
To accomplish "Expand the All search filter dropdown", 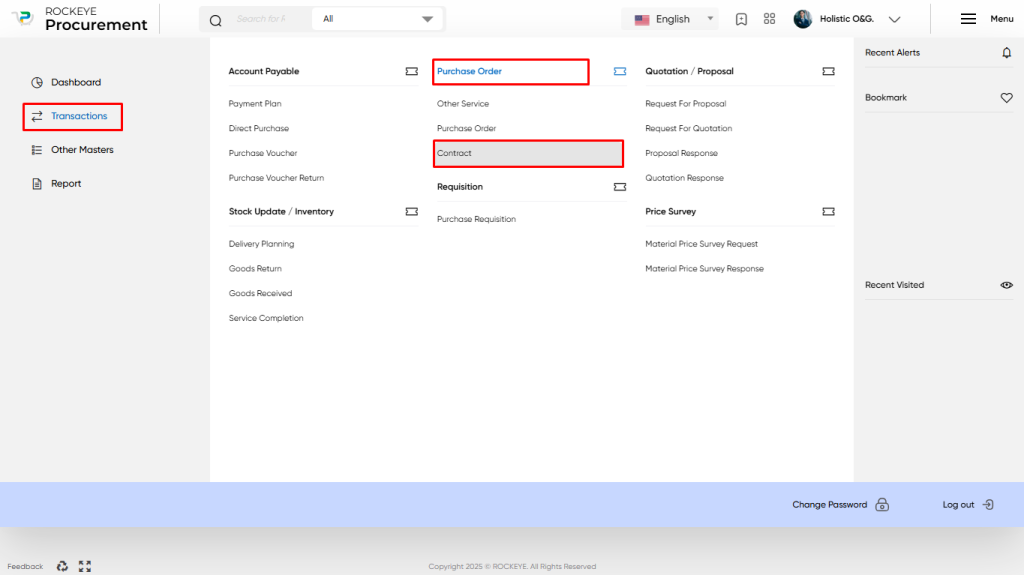I will click(377, 19).
